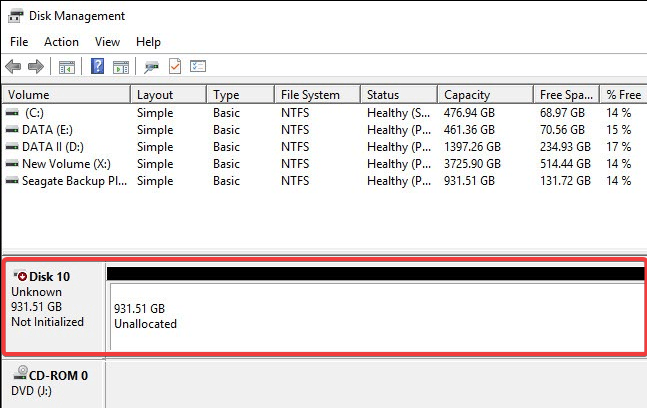Click the disk drive with magnifier toolbar icon
The width and height of the screenshot is (647, 408).
click(x=151, y=66)
